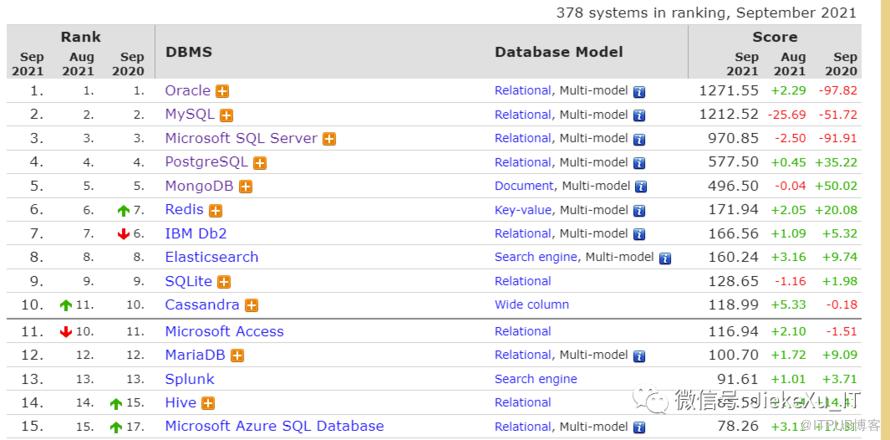This screenshot has width=890, height=440.
Task: Click the plus icon next to MariaDB
Action: pyautogui.click(x=237, y=355)
